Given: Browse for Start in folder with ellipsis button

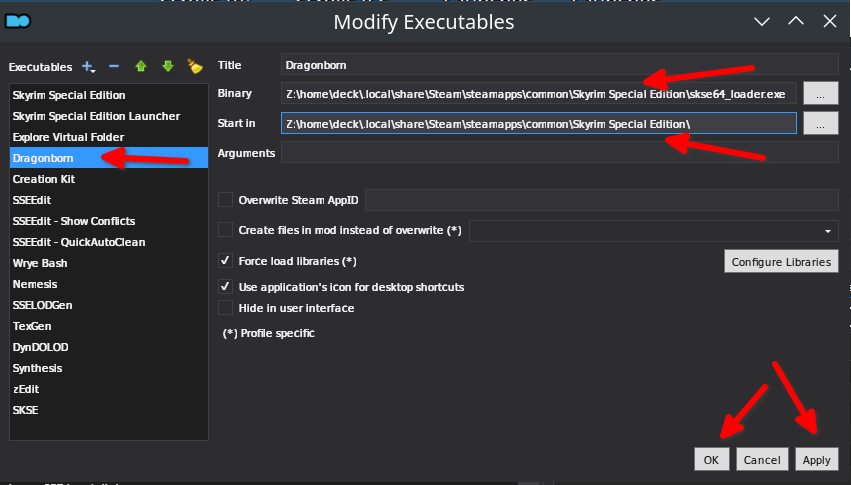Looking at the screenshot, I should (820, 124).
